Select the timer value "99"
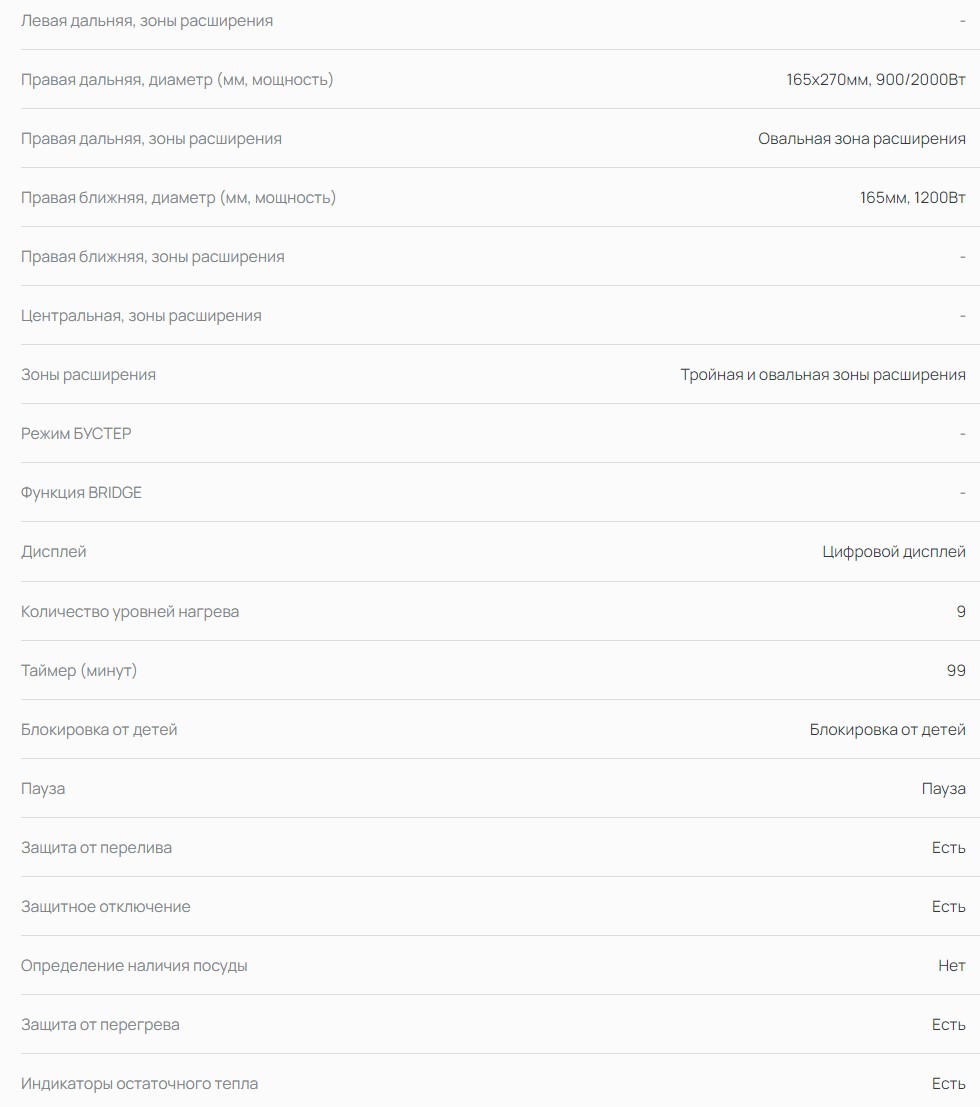Screen dimensions: 980x1107 [x=956, y=670]
